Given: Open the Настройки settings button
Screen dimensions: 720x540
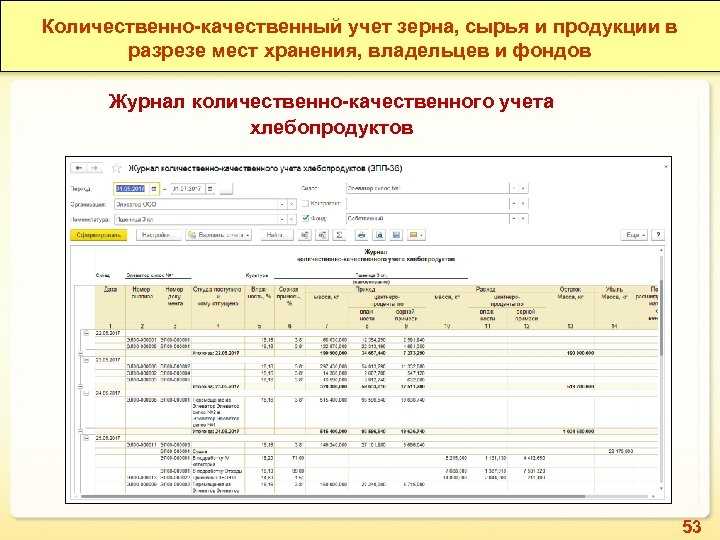Looking at the screenshot, I should coord(158,235).
